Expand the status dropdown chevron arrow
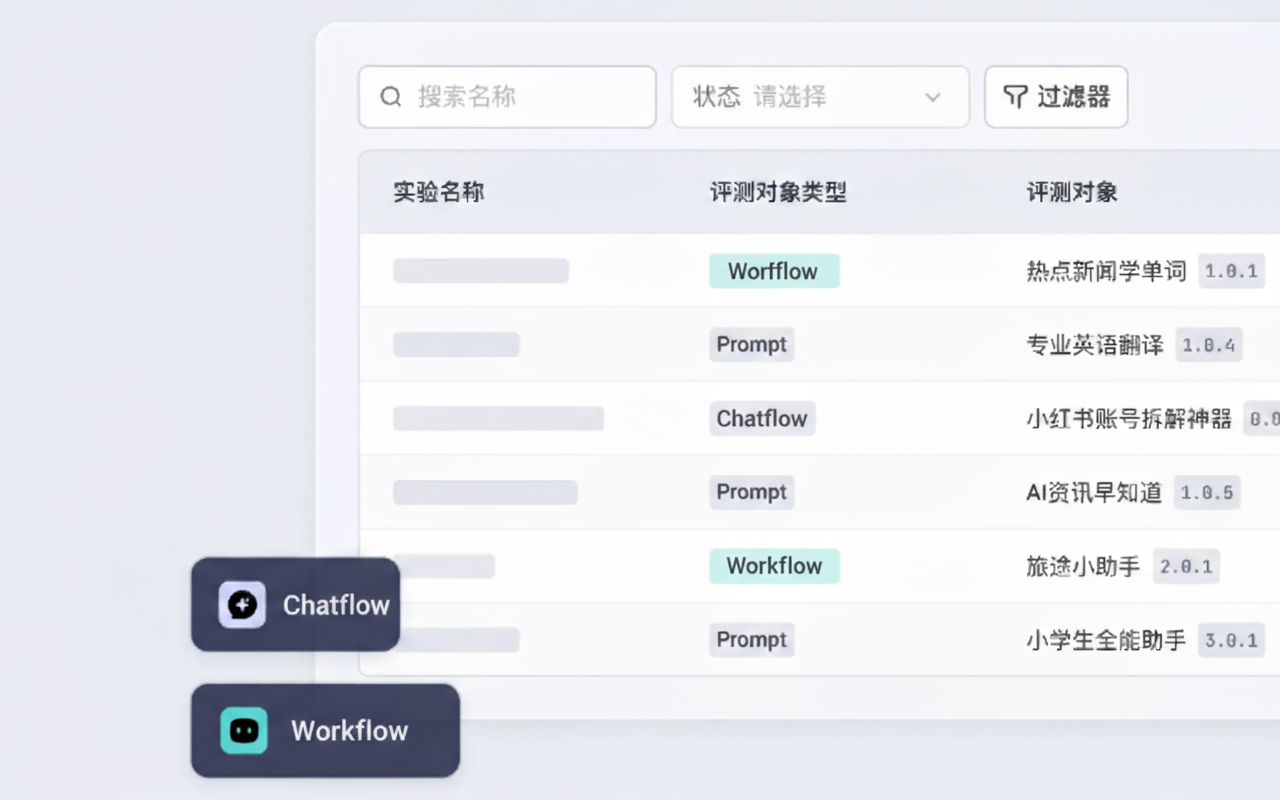Viewport: 1280px width, 800px height. click(x=932, y=97)
